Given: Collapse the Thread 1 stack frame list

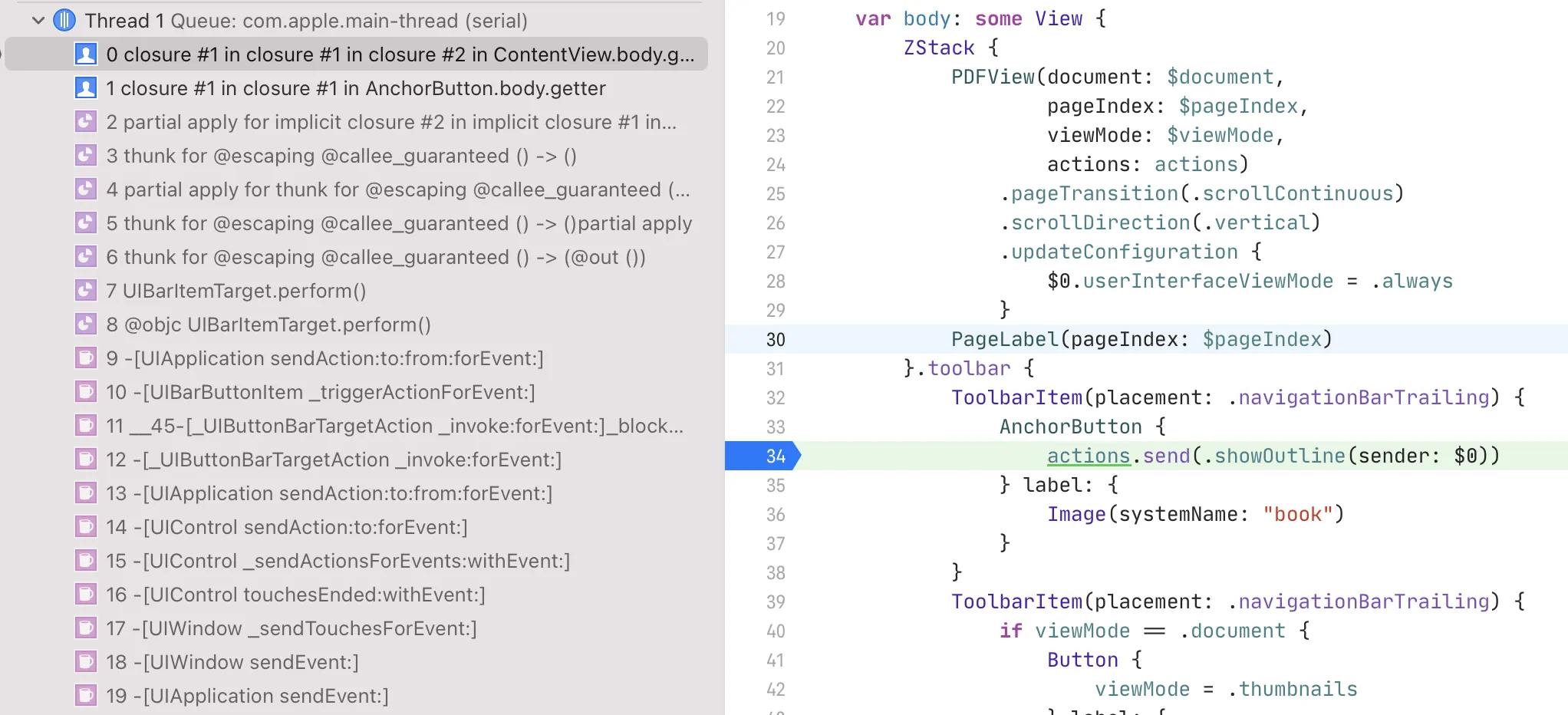Looking at the screenshot, I should (37, 20).
